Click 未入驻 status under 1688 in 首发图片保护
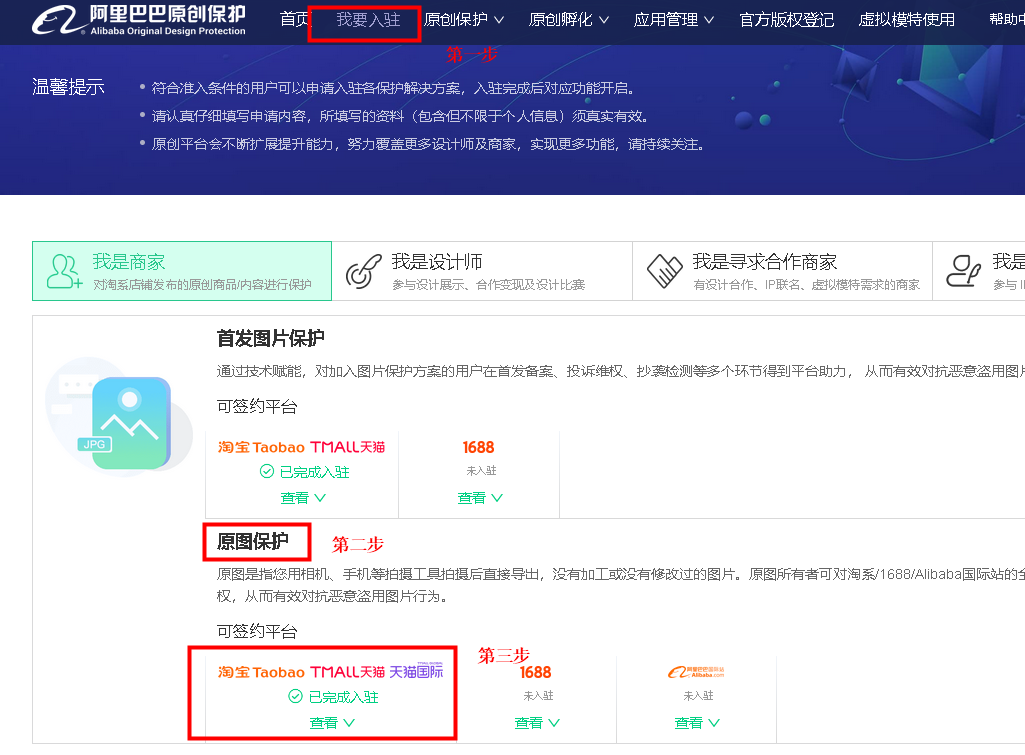Screen dimensions: 1025x755 (481, 471)
